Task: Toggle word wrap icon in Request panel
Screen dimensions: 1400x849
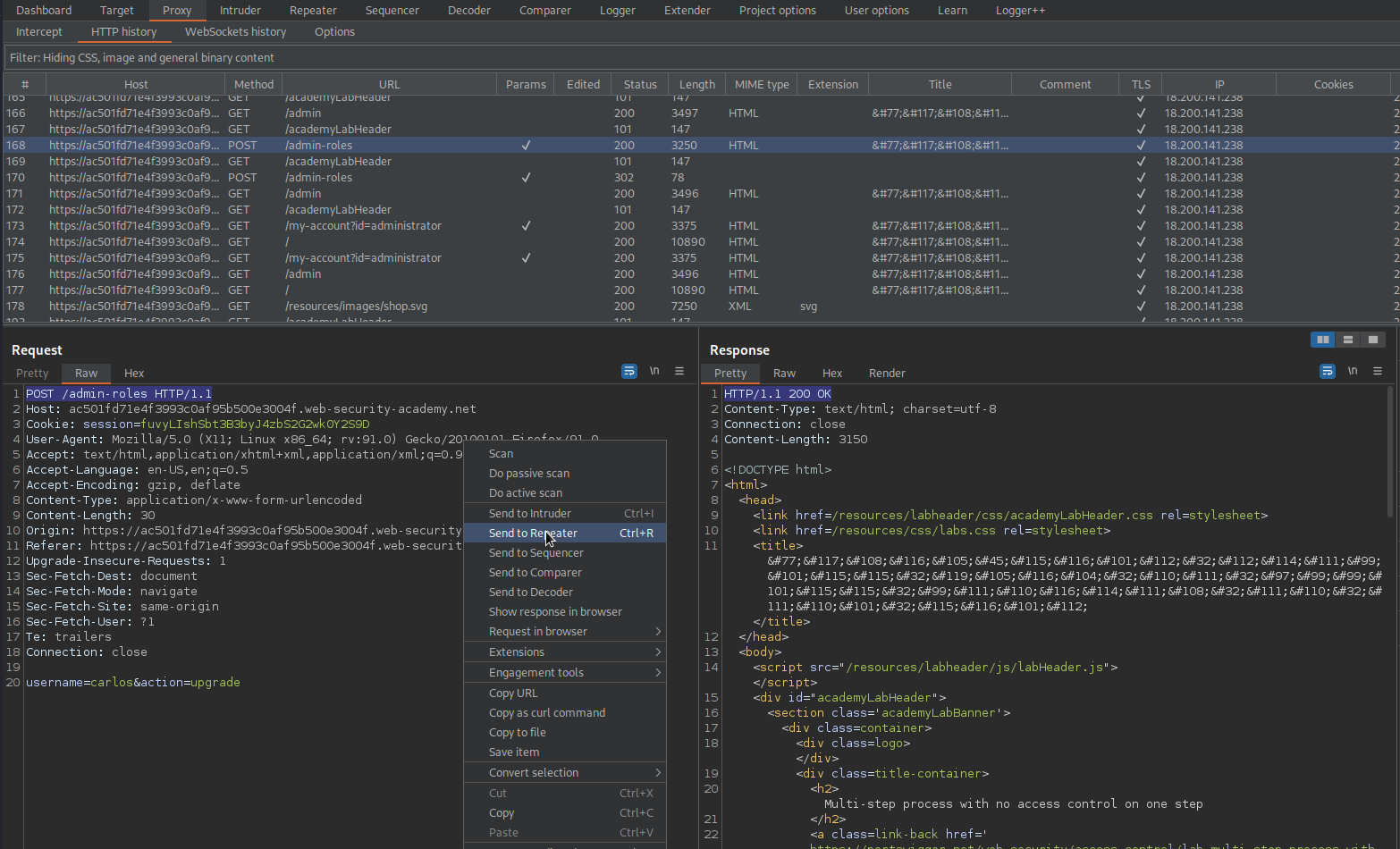Action: [x=629, y=371]
